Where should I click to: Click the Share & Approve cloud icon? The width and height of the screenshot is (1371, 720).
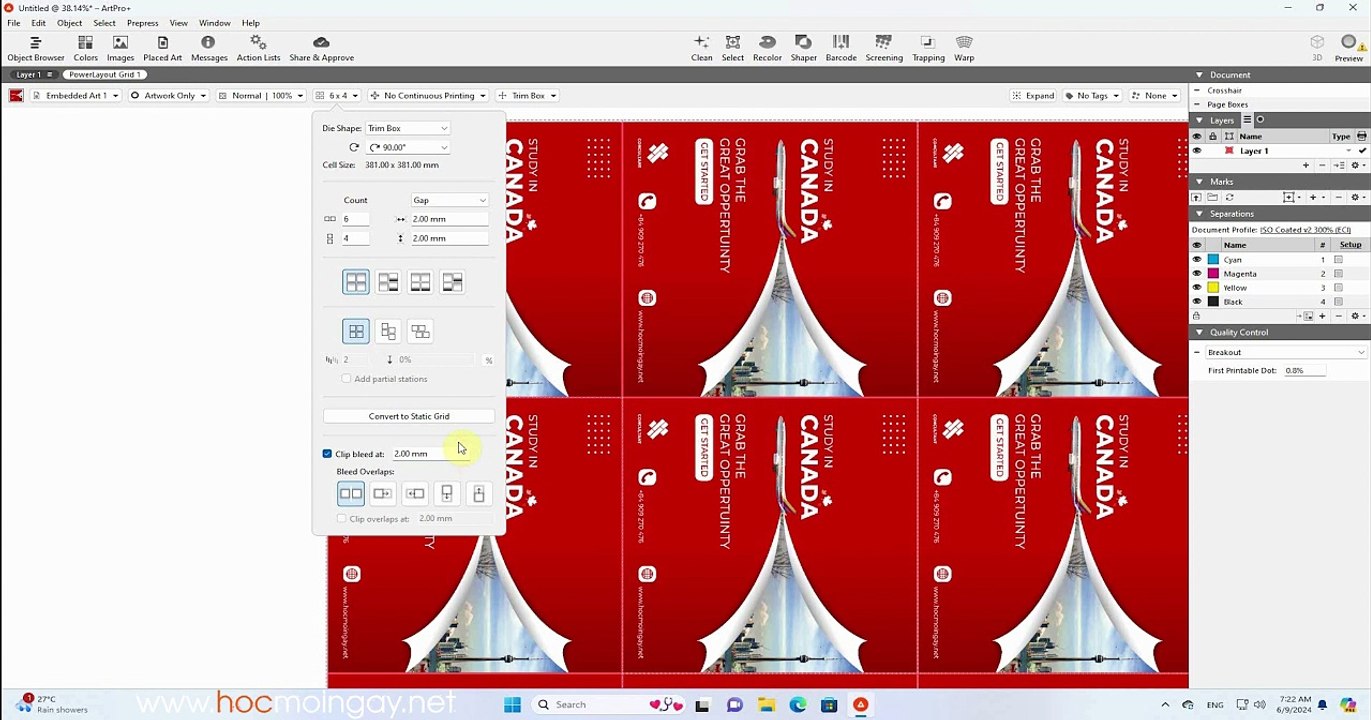click(321, 48)
